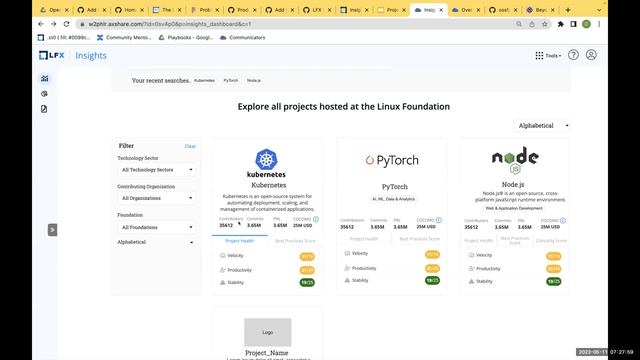Open Alphabetical dropdown in Filter panel
The height and width of the screenshot is (360, 640).
[156, 242]
